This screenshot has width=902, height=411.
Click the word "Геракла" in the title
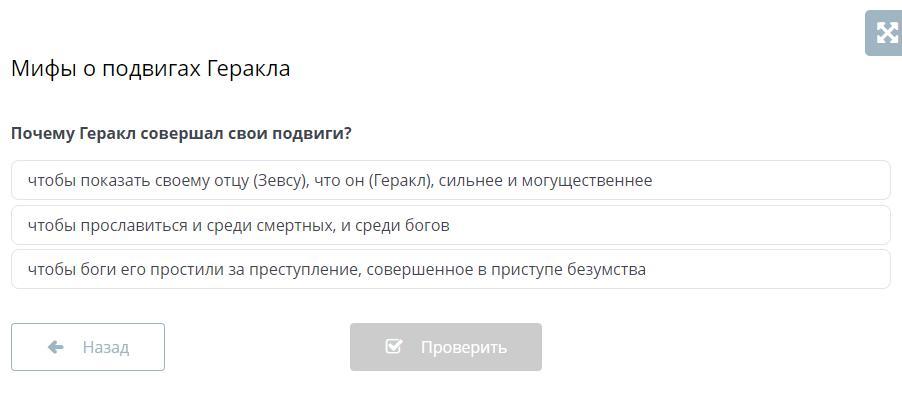click(248, 69)
